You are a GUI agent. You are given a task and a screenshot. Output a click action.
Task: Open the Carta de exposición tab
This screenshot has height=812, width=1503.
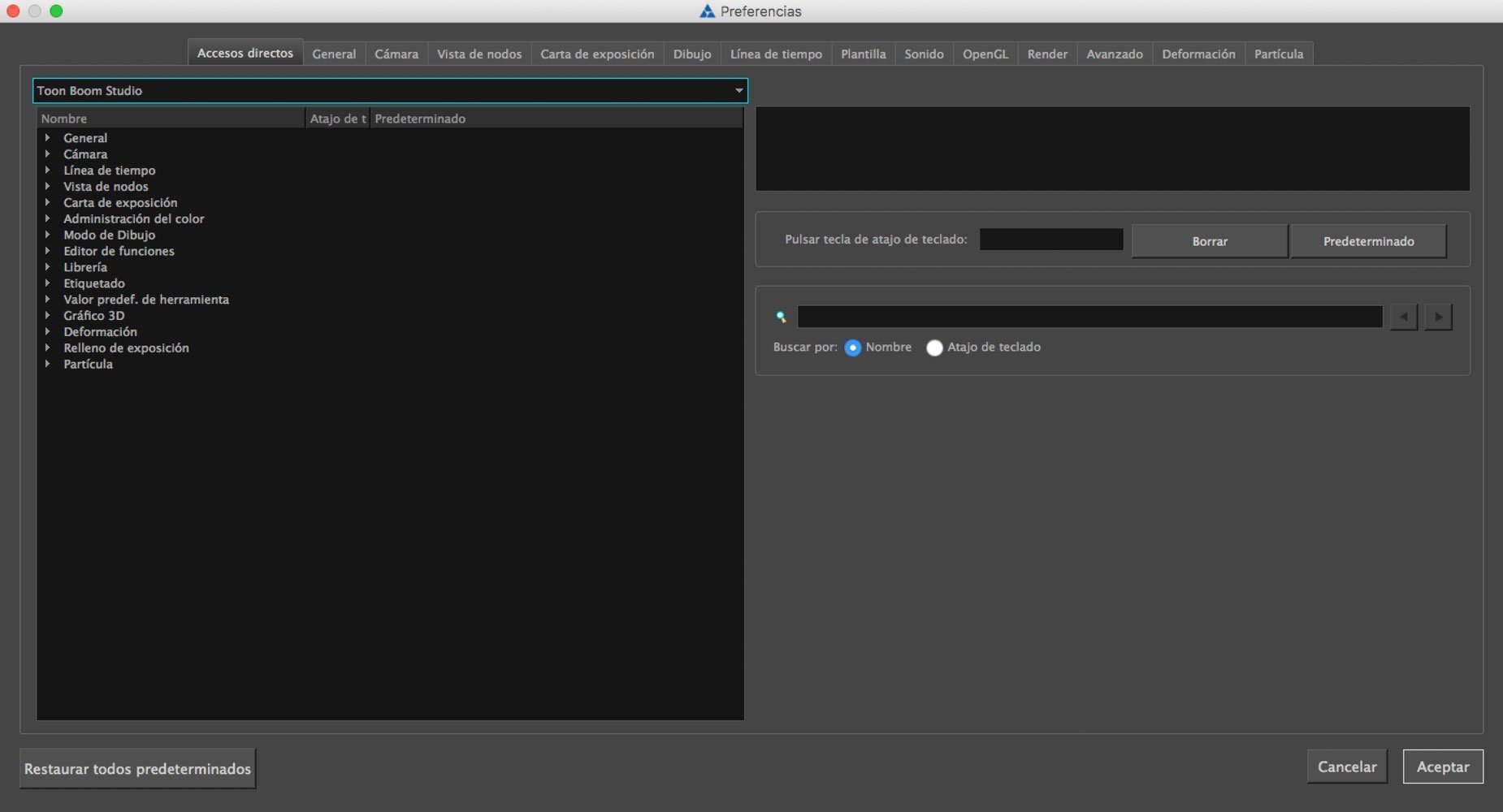597,54
